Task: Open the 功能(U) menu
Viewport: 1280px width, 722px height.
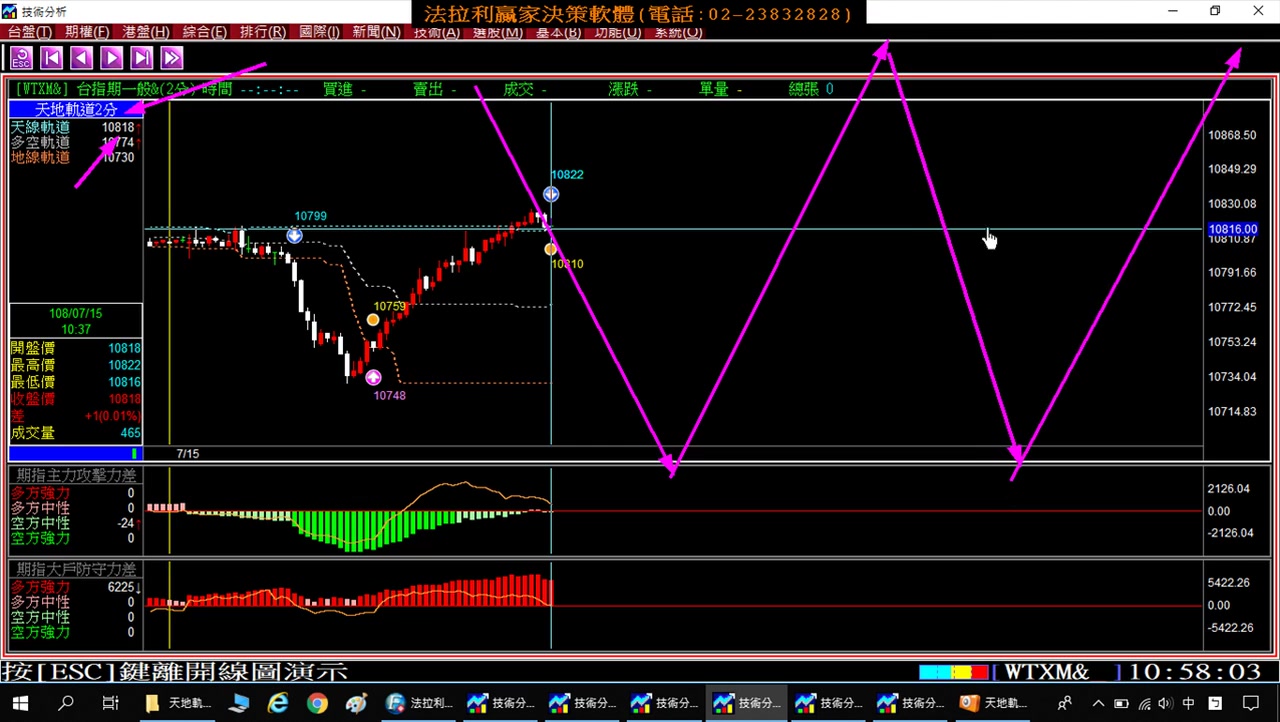Action: click(x=618, y=32)
